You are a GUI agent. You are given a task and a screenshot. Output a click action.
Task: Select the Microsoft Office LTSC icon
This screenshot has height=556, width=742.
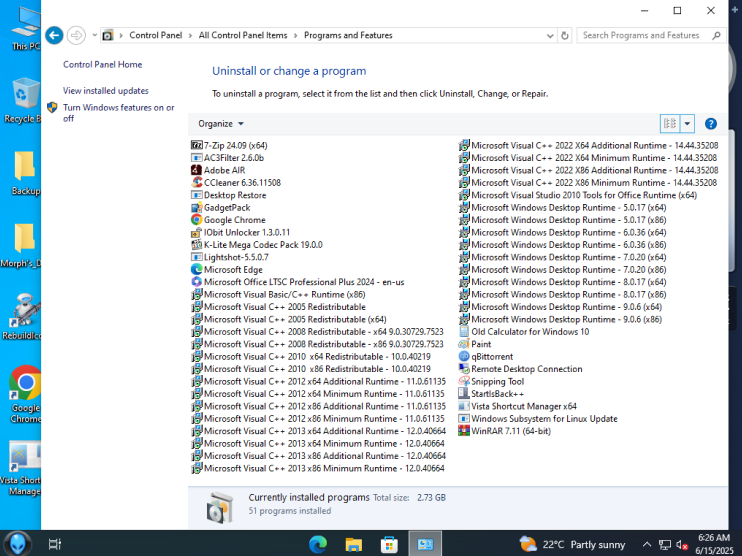(x=196, y=282)
